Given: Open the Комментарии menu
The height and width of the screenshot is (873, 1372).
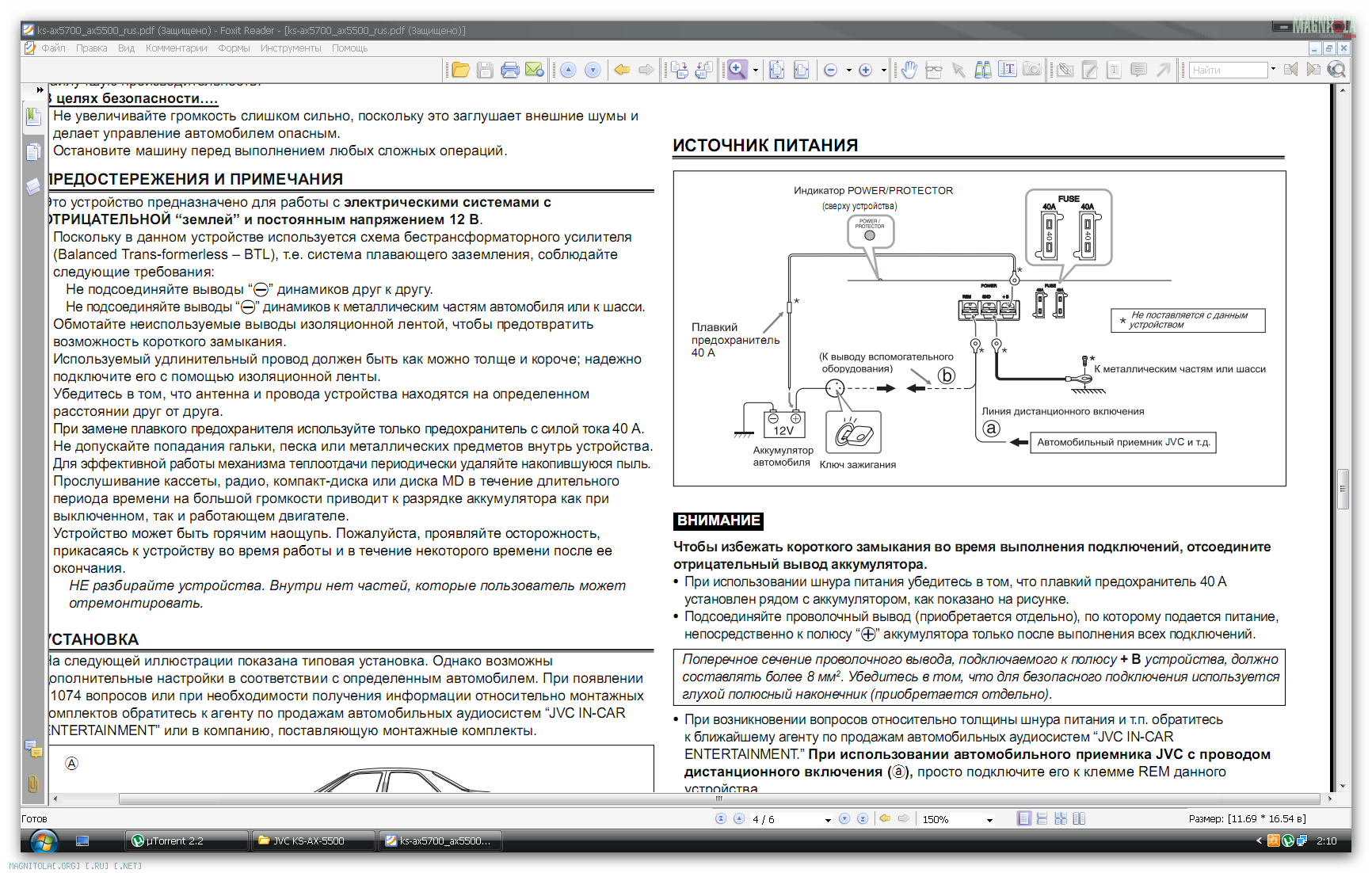Looking at the screenshot, I should (x=177, y=48).
